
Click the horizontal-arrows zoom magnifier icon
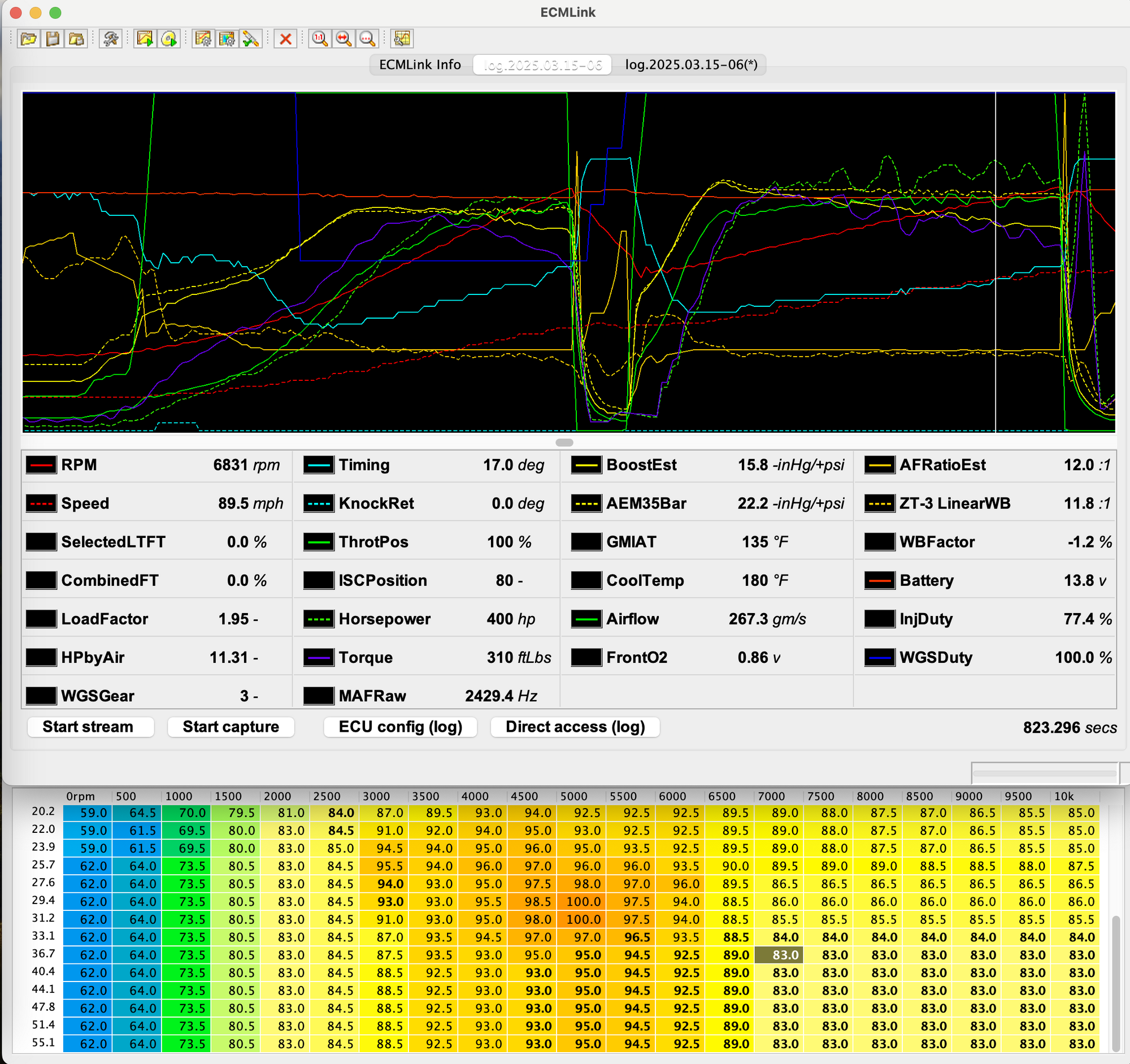(x=344, y=38)
